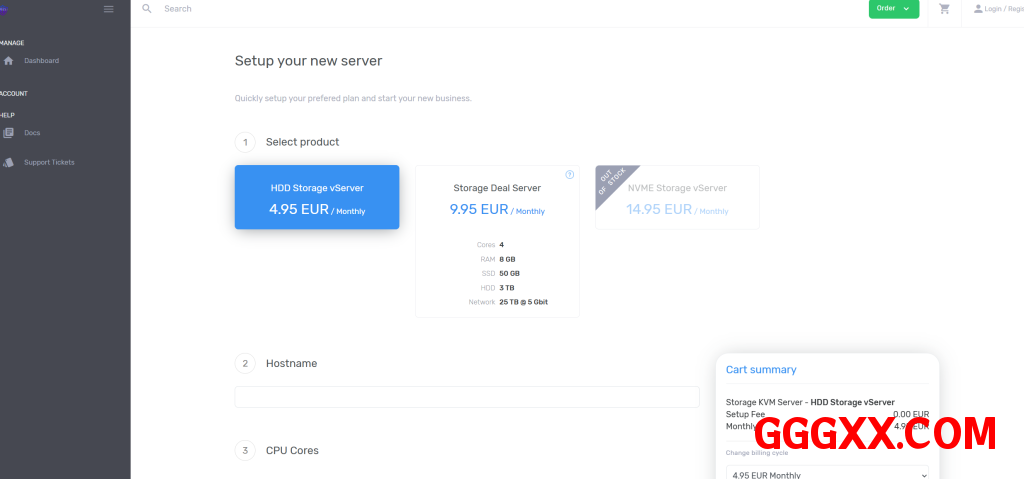Click the site logo in top-left corner

4,9
